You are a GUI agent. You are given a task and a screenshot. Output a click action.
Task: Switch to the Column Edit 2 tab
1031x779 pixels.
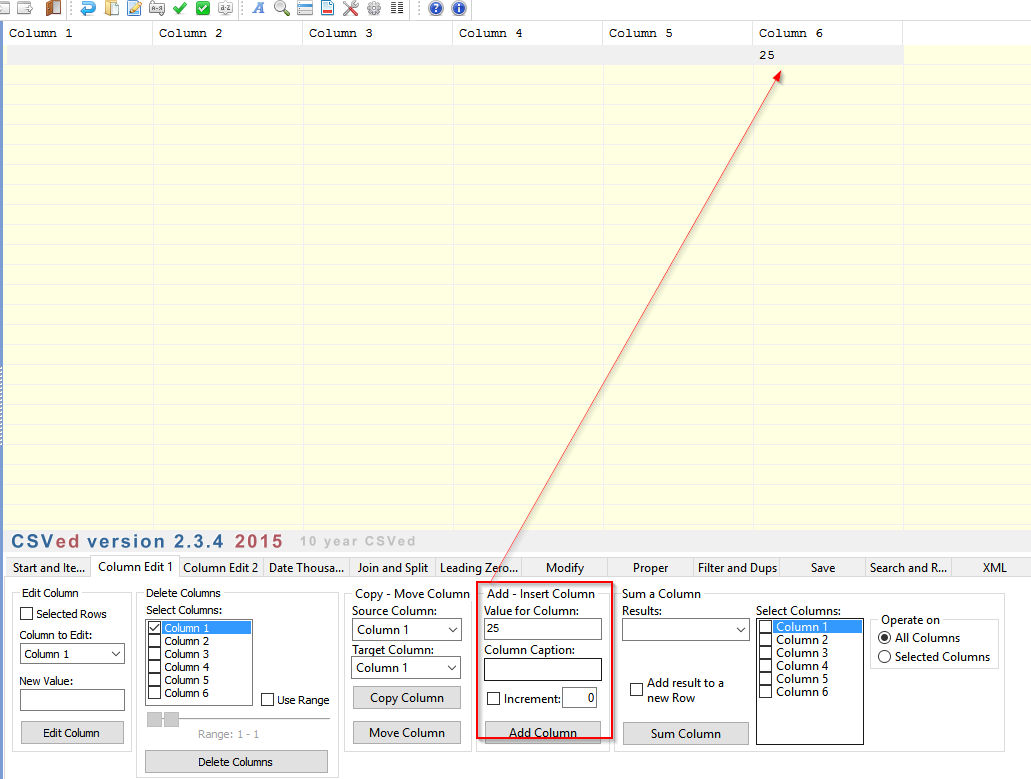(220, 568)
